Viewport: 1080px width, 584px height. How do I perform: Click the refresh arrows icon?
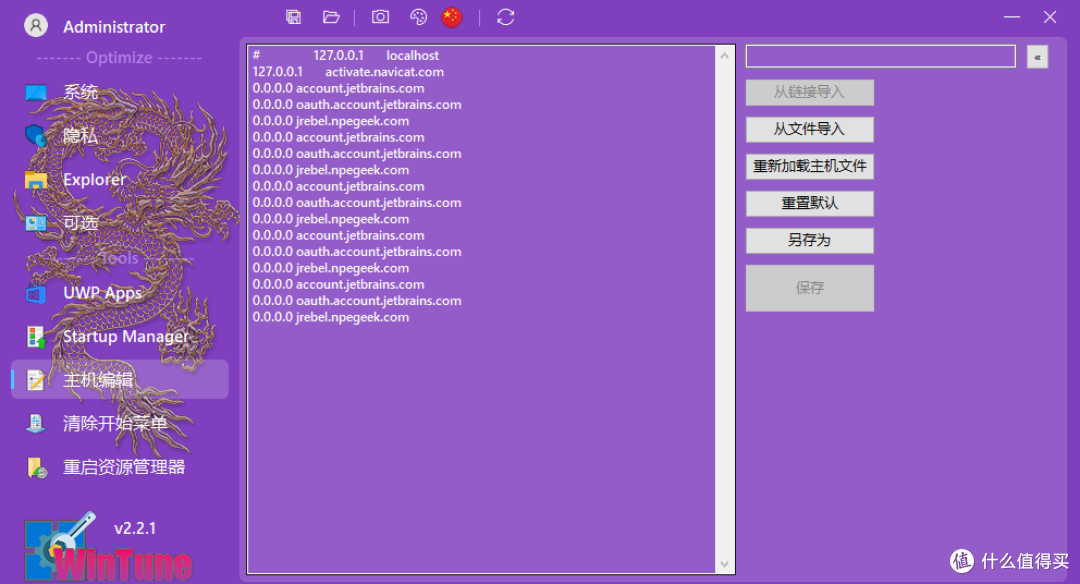click(506, 17)
